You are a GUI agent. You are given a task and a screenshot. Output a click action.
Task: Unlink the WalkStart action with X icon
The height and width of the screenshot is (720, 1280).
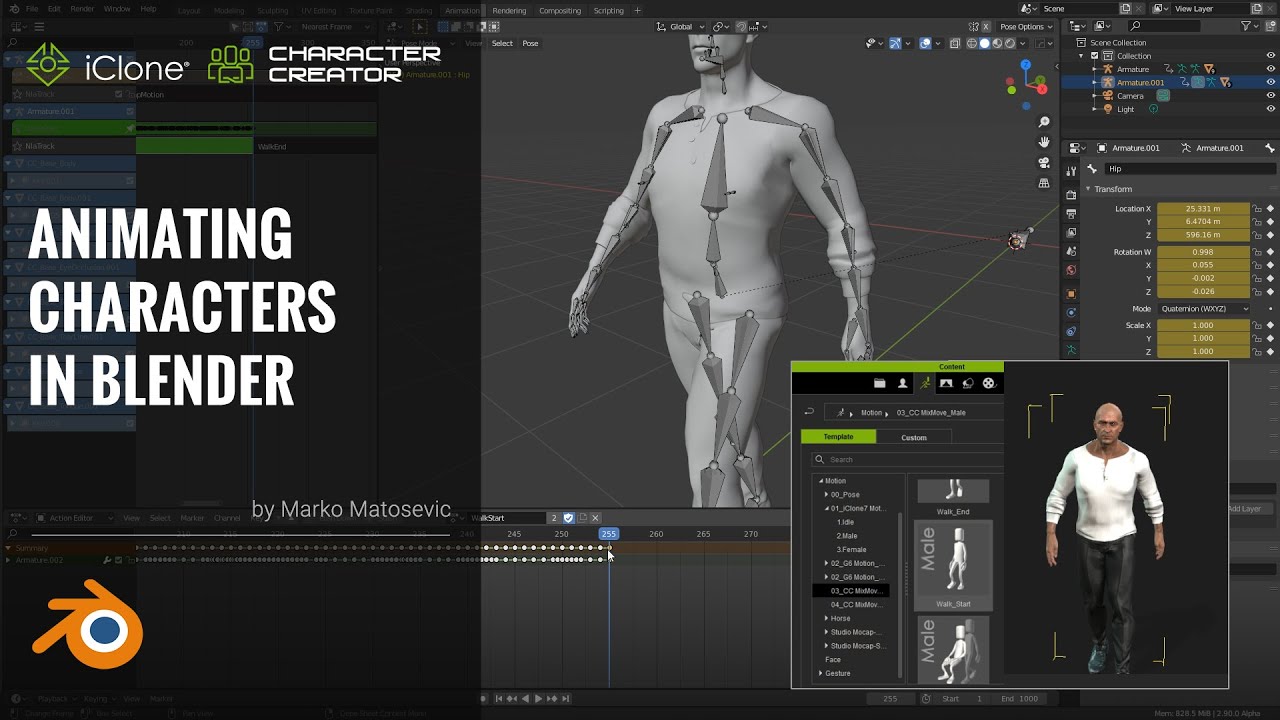point(595,518)
